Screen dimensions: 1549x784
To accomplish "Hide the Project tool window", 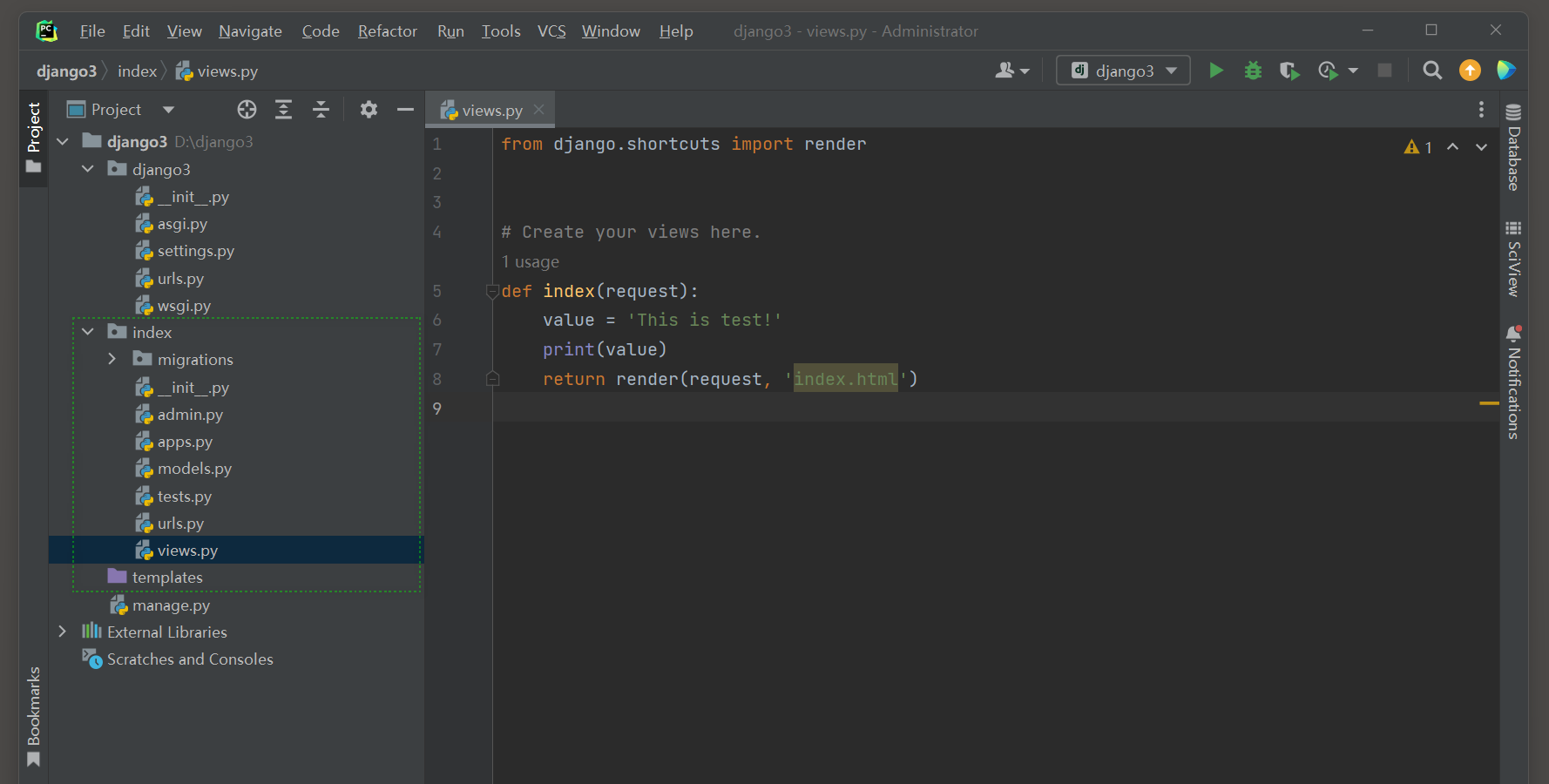I will (x=405, y=109).
